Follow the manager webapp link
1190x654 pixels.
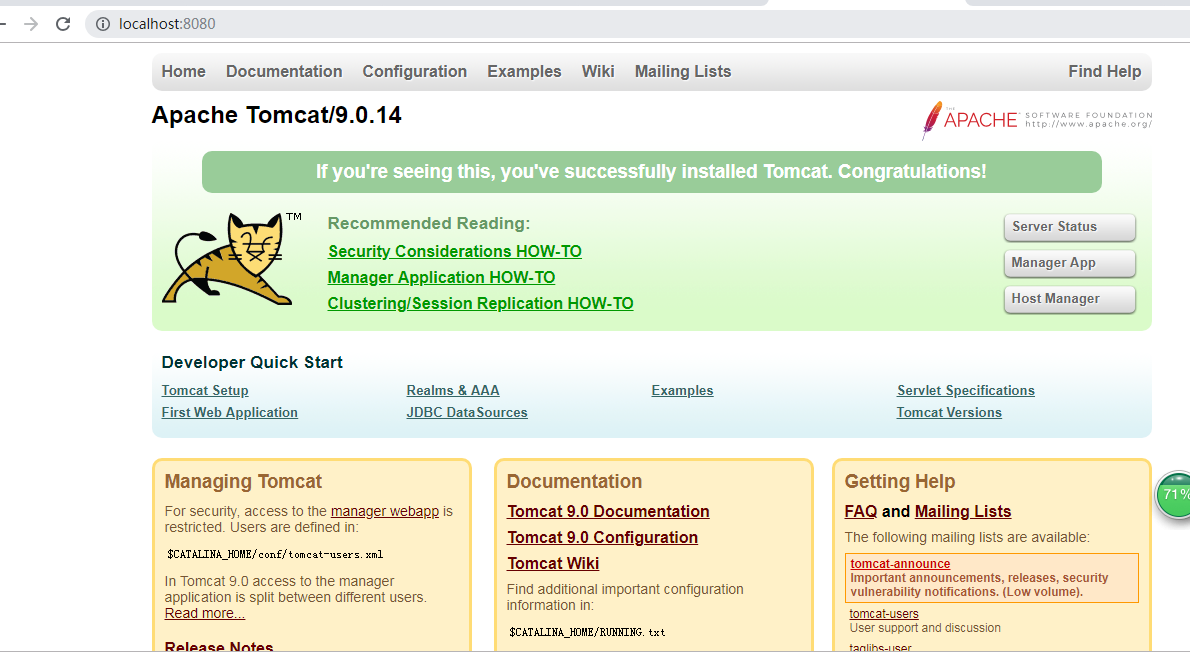tap(385, 511)
